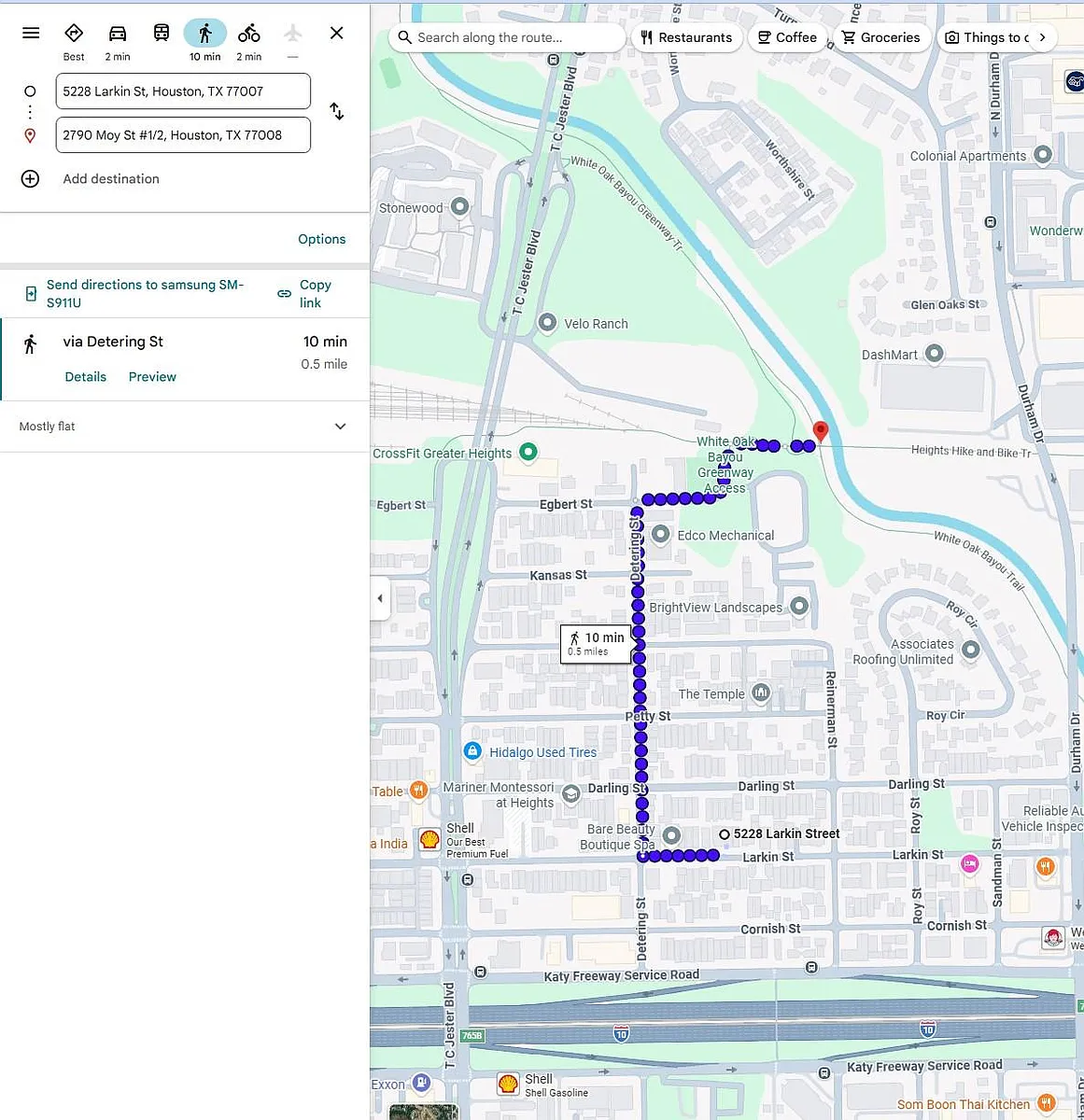1084x1120 pixels.
Task: Close the directions panel
Action: pos(337,33)
